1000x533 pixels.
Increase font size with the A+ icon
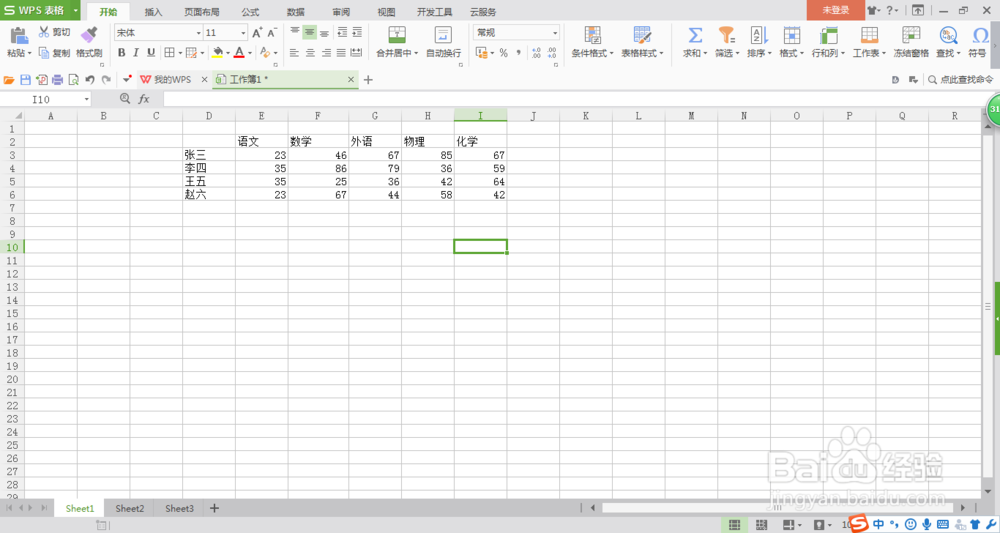(x=257, y=33)
